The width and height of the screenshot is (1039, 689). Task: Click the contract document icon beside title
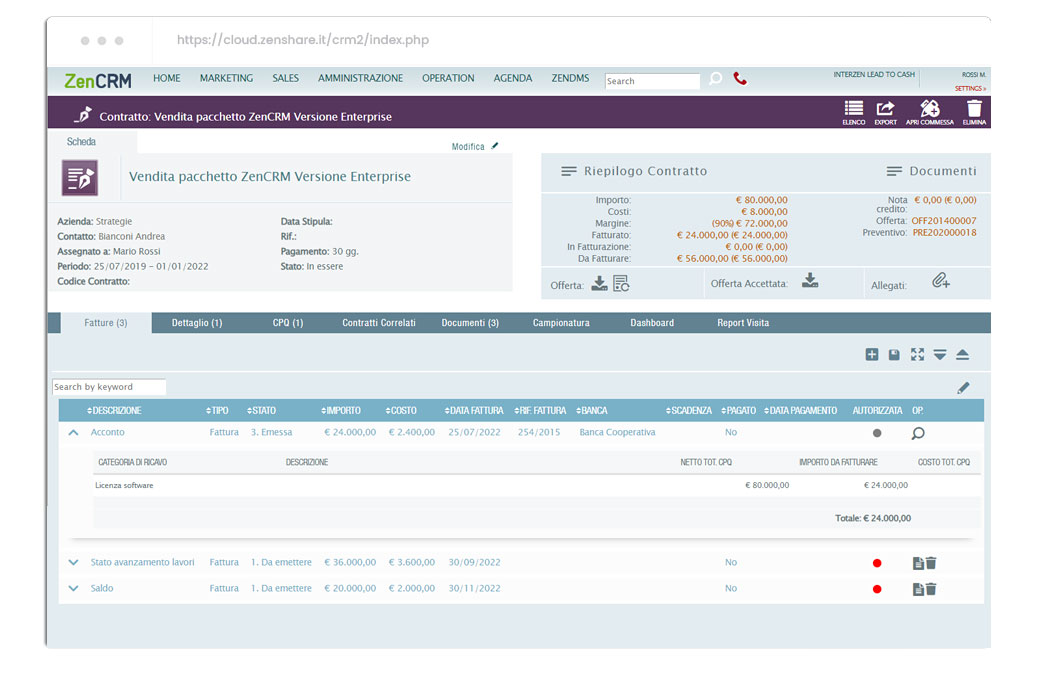point(80,178)
